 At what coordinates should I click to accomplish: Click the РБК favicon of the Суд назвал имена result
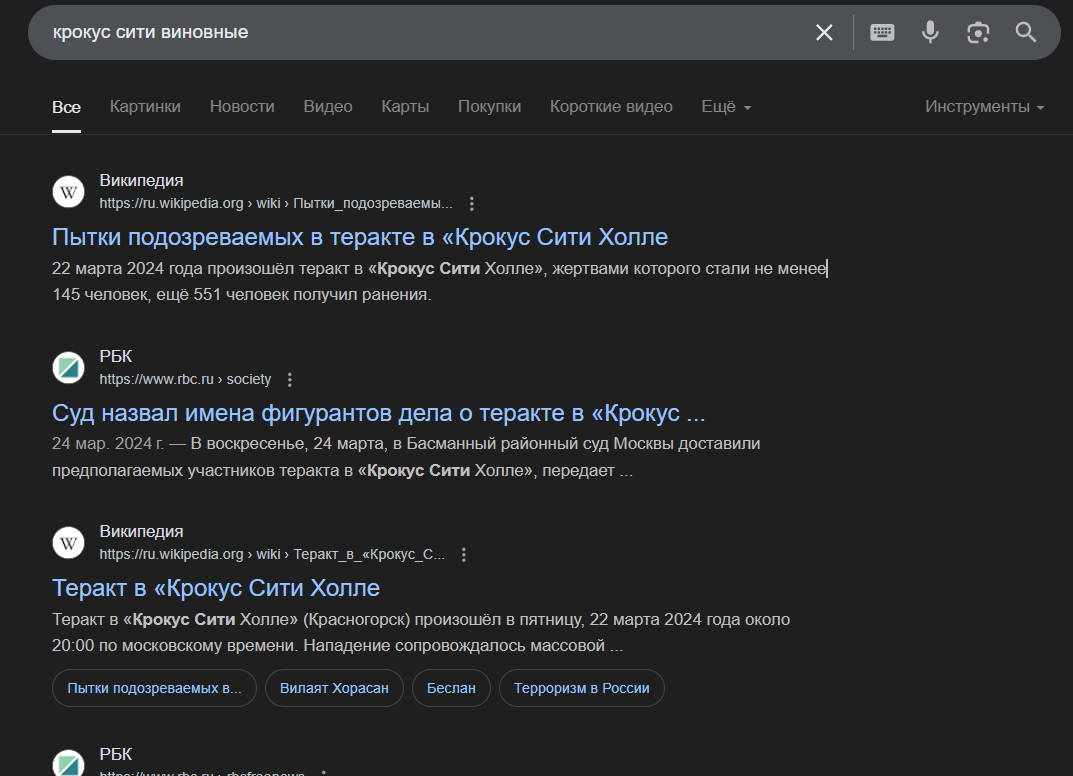pyautogui.click(x=68, y=367)
